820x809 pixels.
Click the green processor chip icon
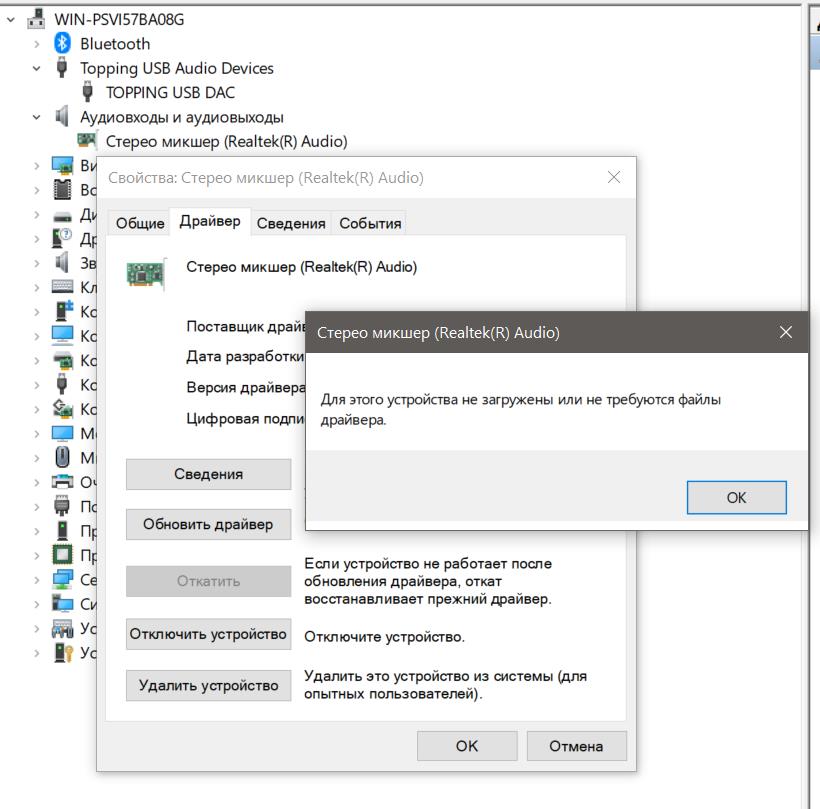point(63,554)
